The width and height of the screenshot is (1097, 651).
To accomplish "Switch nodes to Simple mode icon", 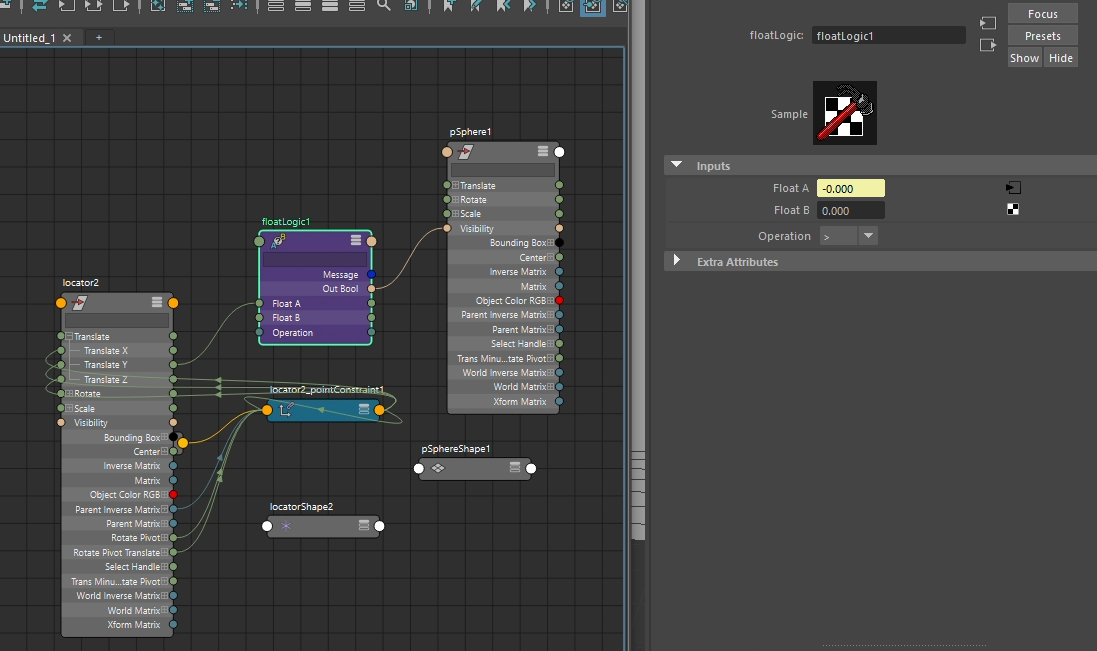I will point(276,6).
